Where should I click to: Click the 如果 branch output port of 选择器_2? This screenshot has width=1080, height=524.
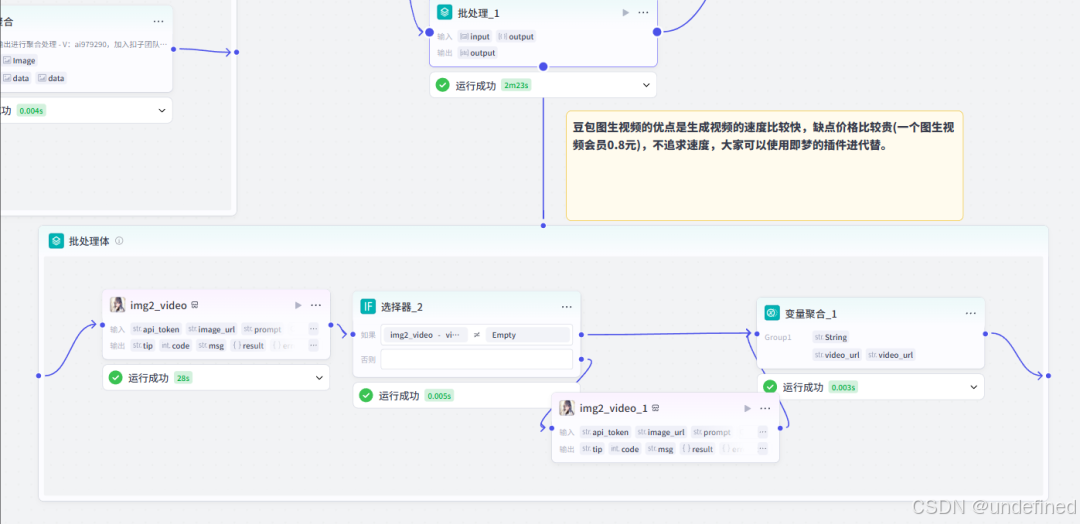tap(582, 335)
